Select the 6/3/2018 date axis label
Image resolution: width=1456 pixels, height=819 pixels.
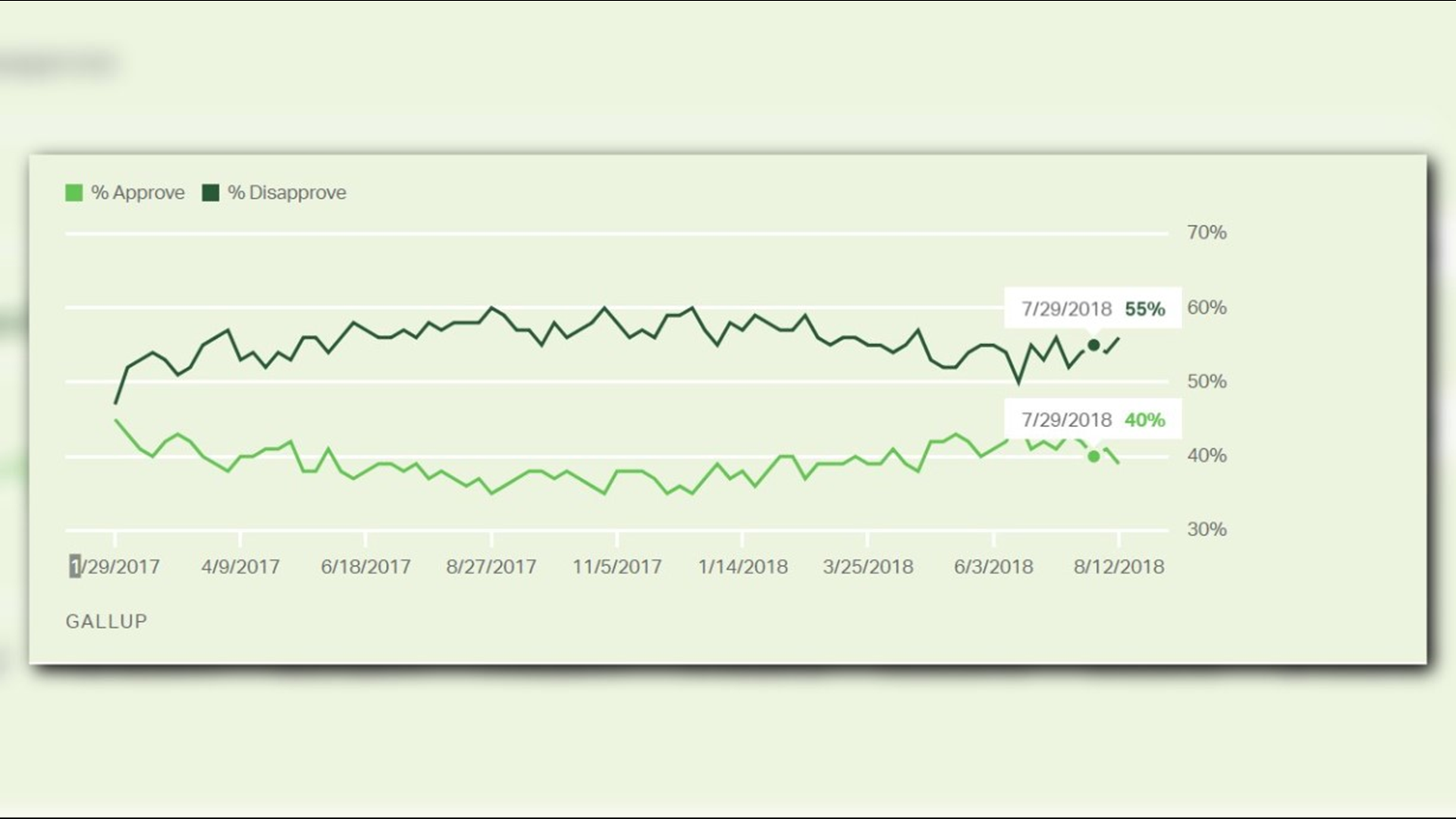(x=993, y=566)
